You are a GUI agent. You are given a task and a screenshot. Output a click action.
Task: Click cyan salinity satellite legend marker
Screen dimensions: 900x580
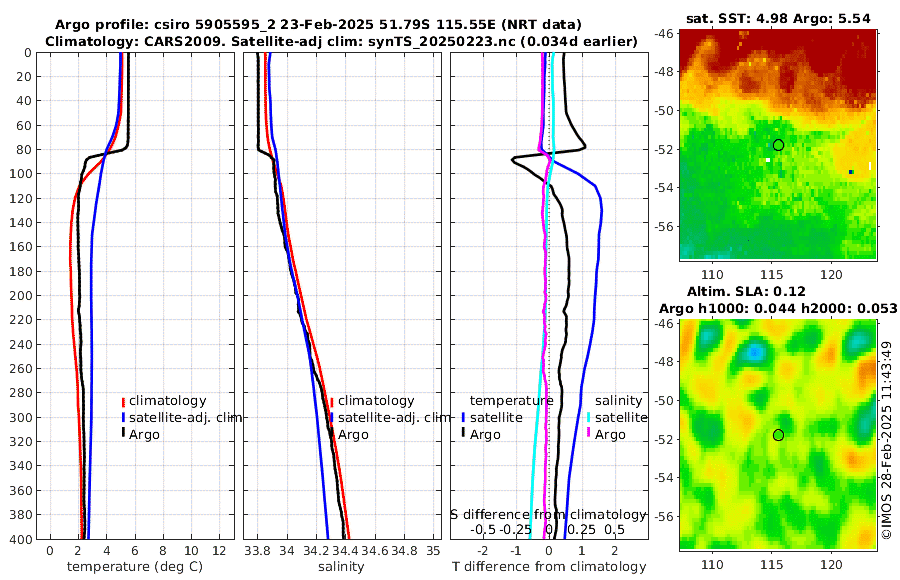click(589, 418)
